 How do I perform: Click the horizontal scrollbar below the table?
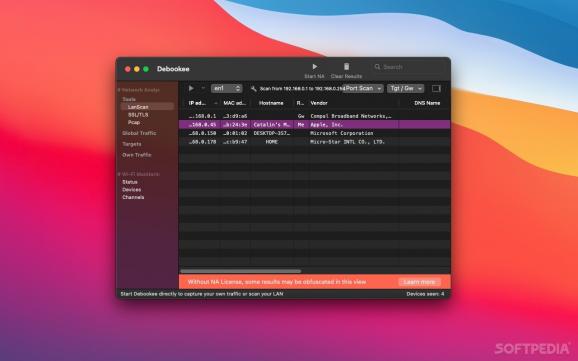click(240, 271)
